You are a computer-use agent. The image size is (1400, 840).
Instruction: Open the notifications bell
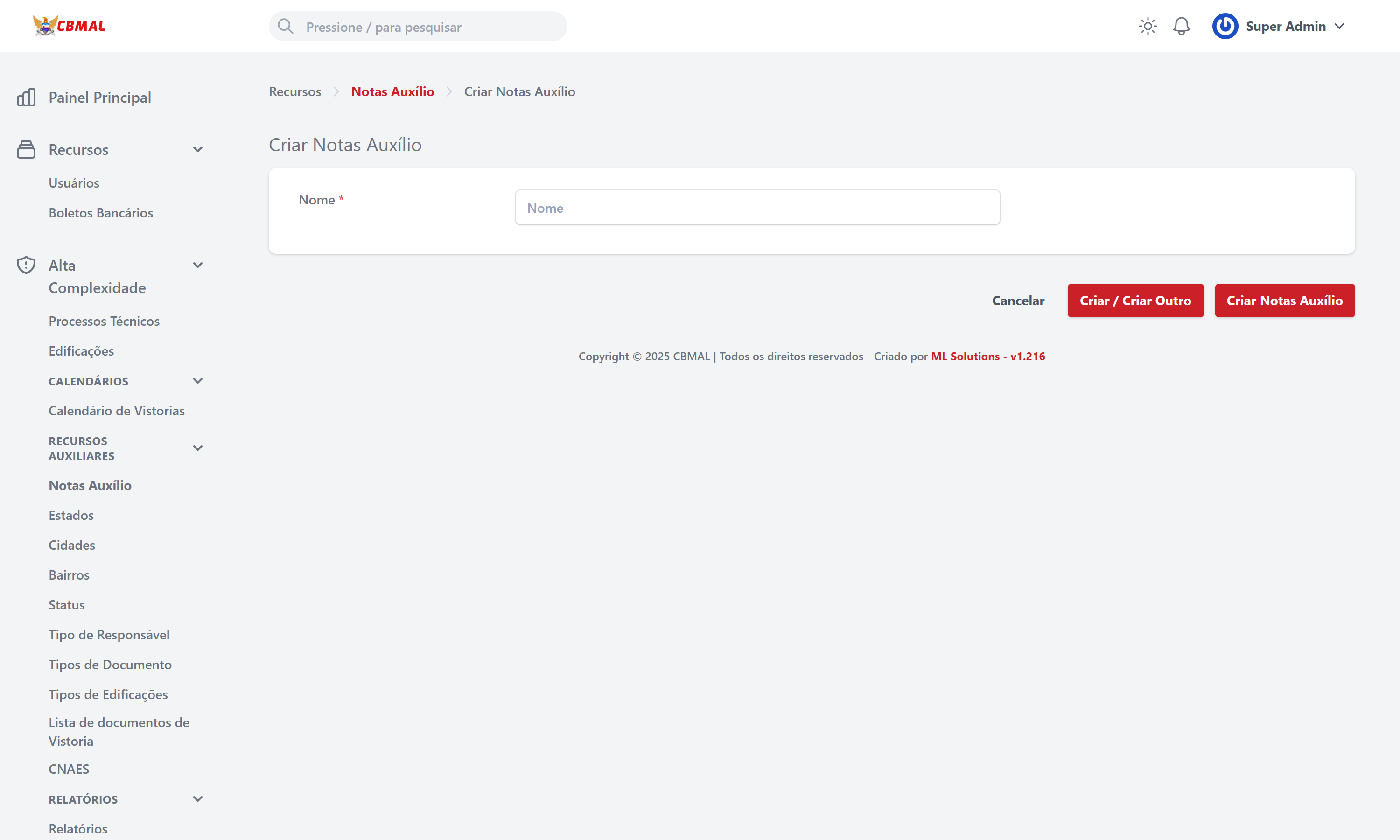(1181, 26)
